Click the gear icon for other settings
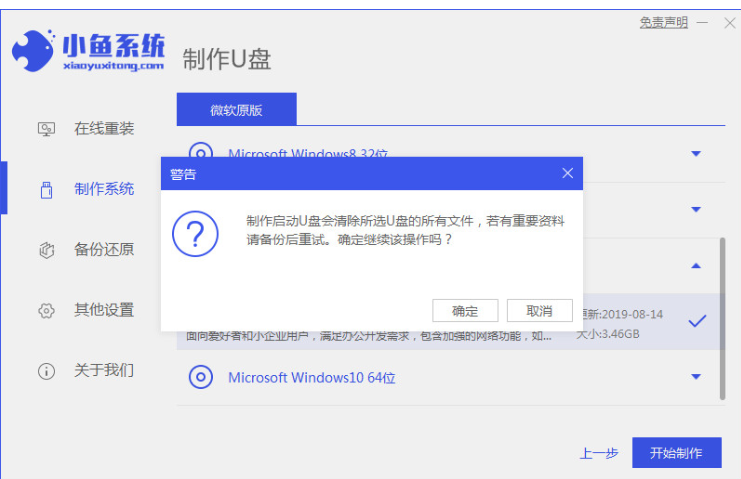 (x=46, y=311)
